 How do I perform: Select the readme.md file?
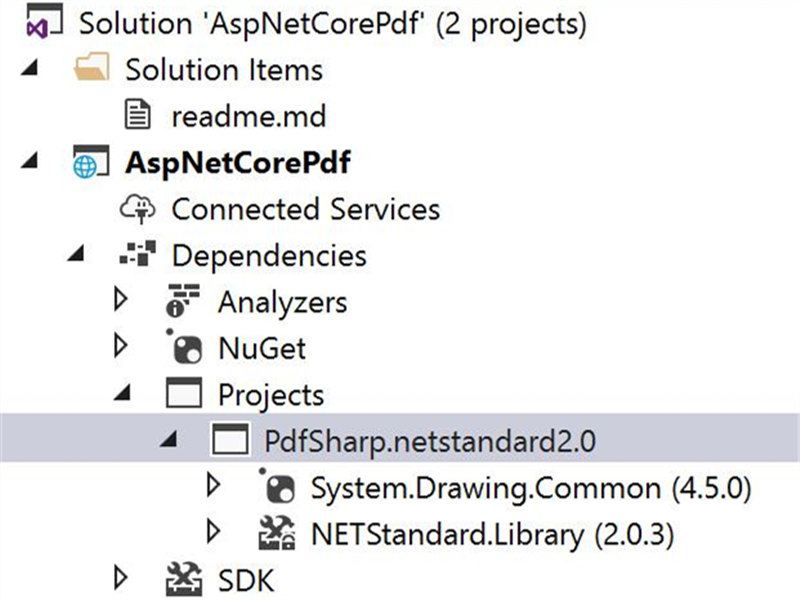[x=248, y=116]
